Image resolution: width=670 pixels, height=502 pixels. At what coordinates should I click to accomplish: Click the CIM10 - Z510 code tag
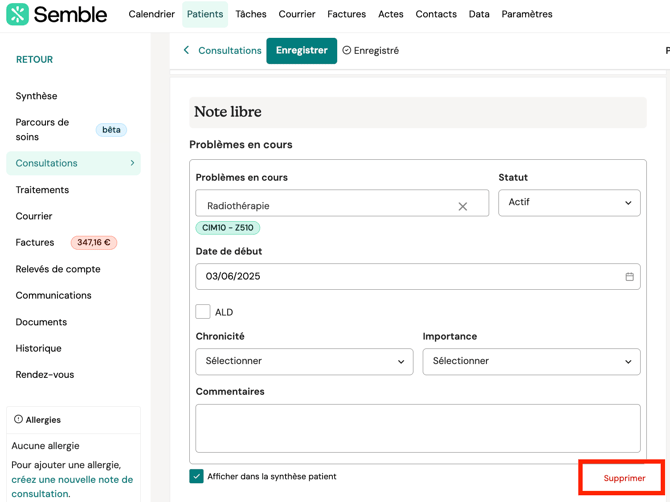pos(228,228)
